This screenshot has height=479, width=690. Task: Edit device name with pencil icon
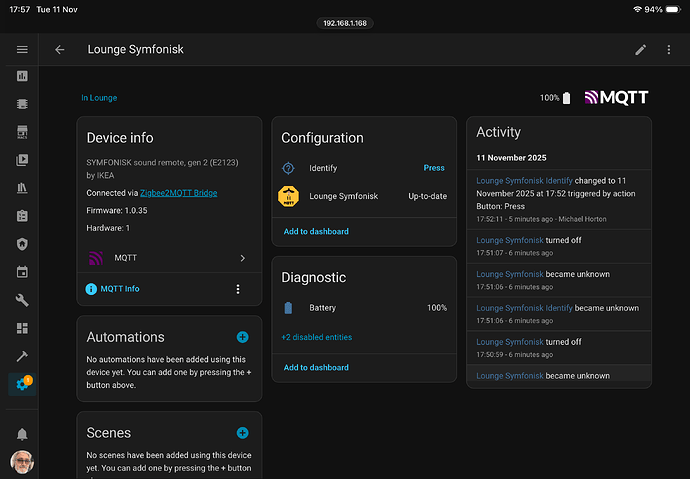[x=641, y=49]
